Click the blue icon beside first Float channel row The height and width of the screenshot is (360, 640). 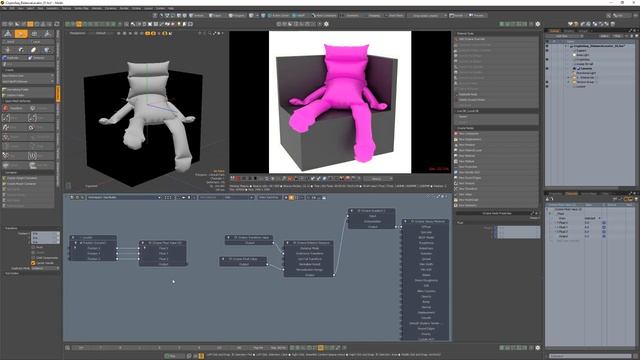604,223
